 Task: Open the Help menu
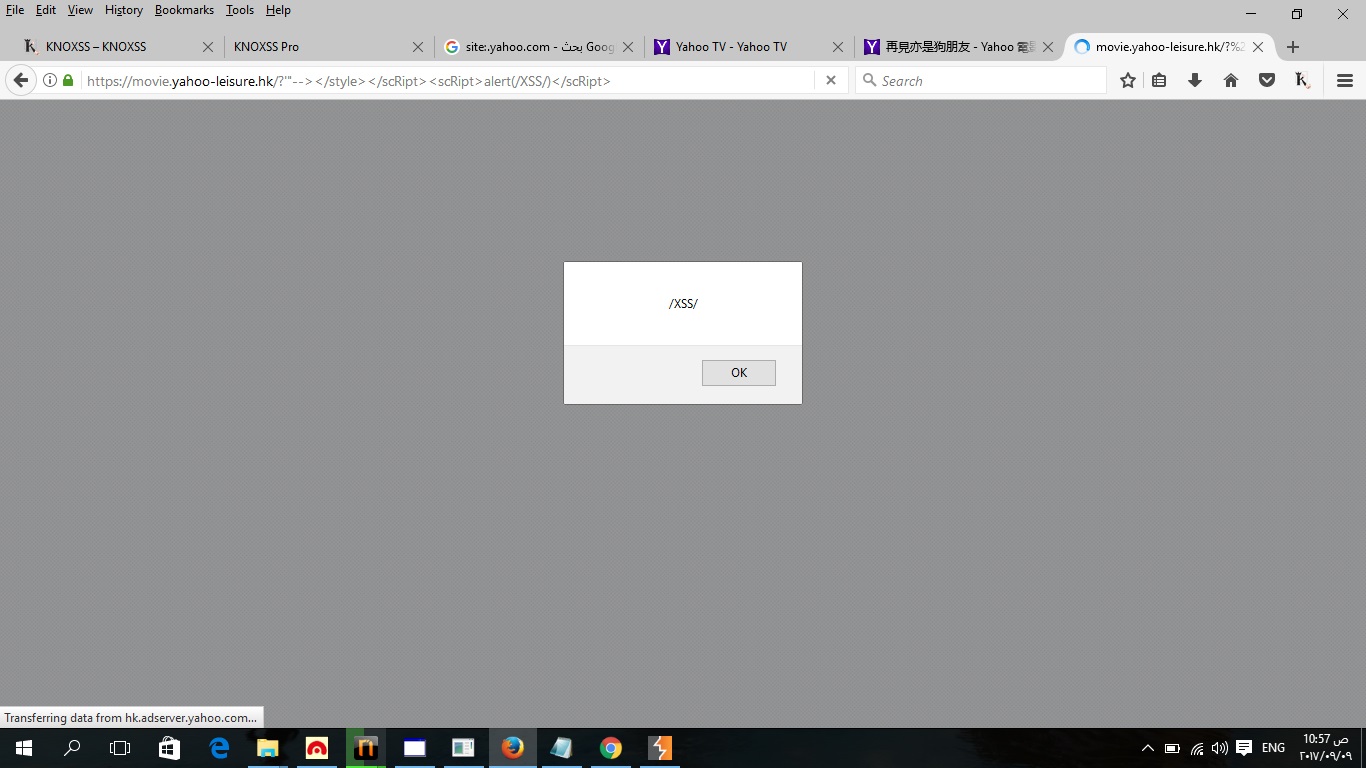point(278,10)
